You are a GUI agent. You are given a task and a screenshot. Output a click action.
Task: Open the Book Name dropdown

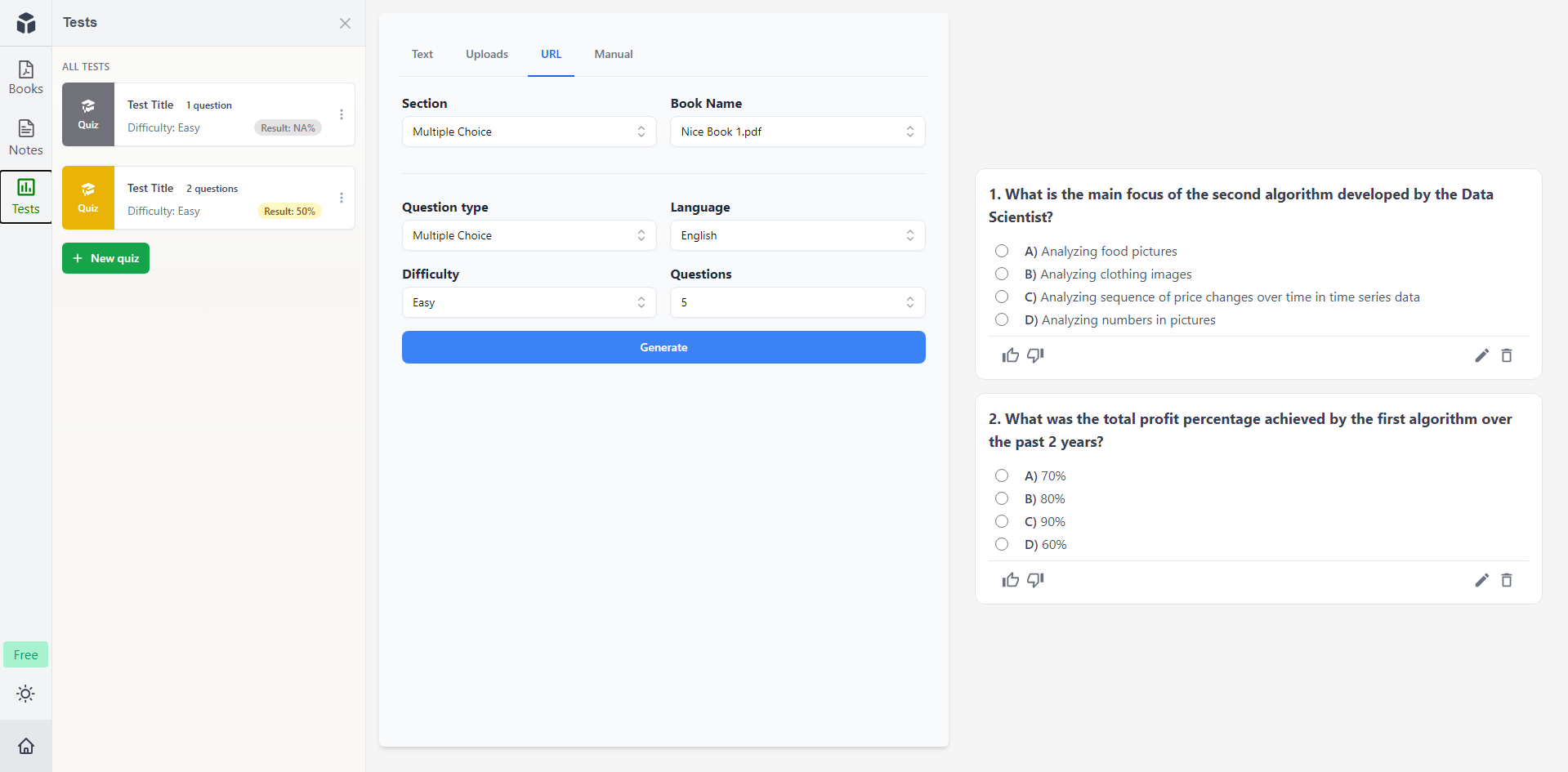[x=797, y=131]
